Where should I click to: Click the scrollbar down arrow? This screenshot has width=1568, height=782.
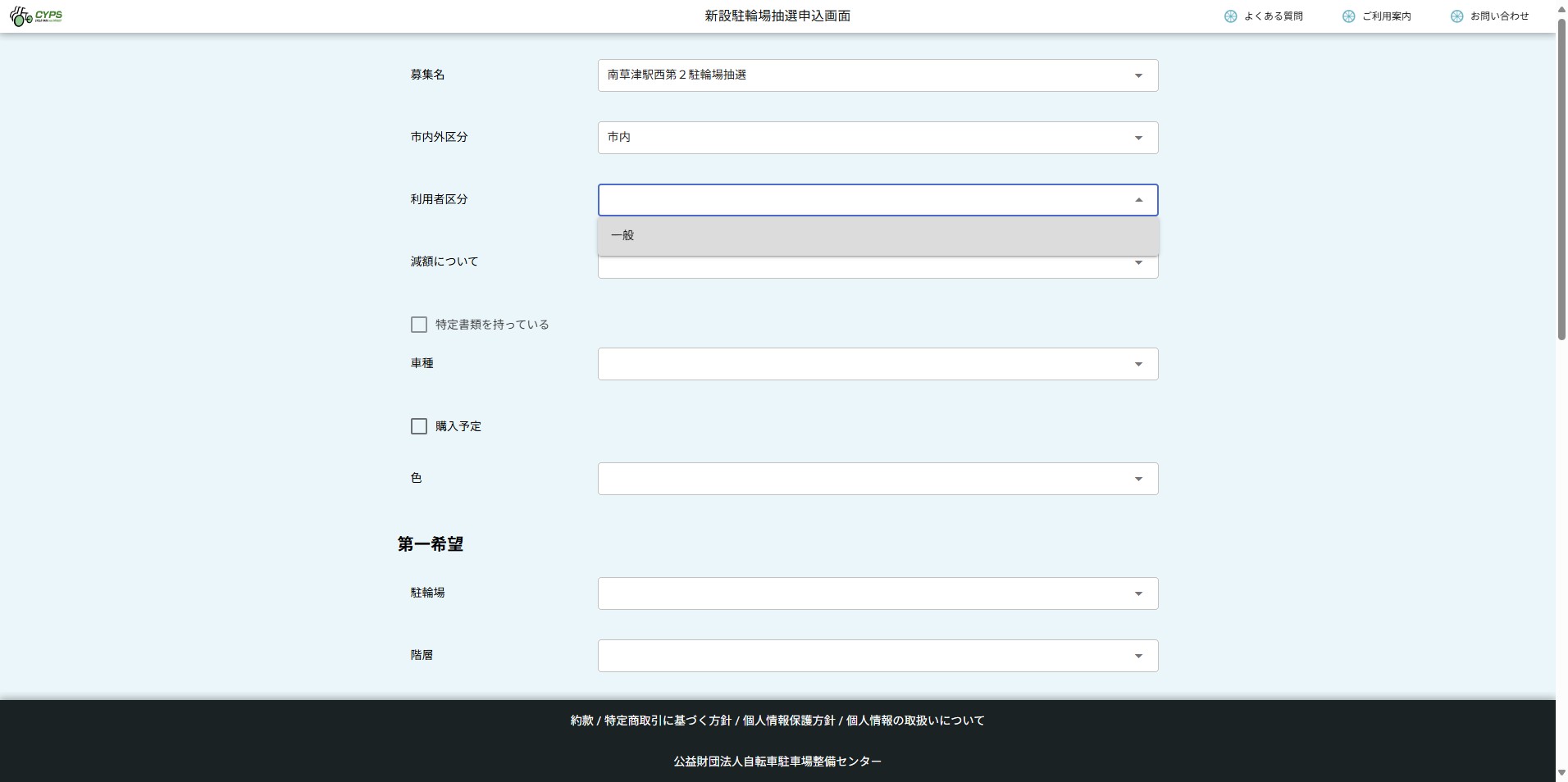click(x=1561, y=773)
